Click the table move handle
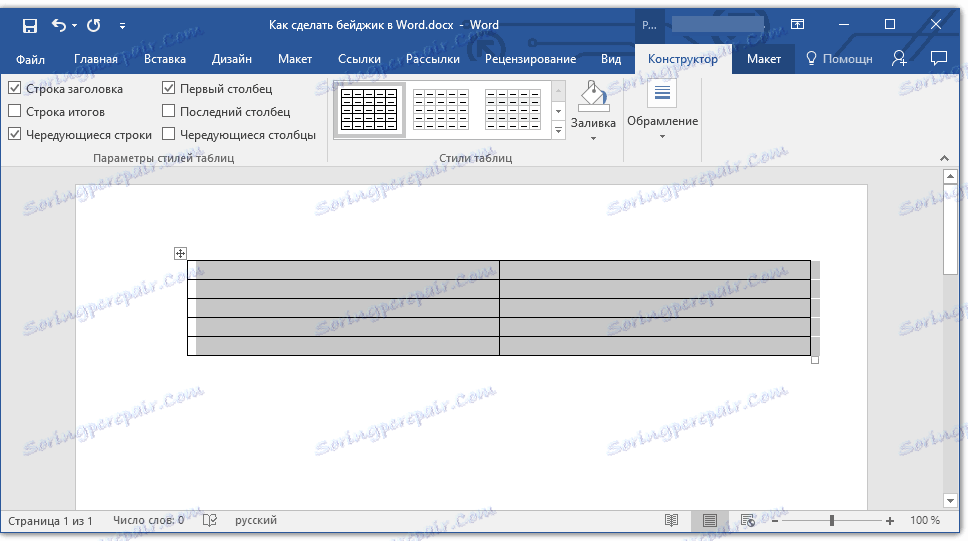968x541 pixels. 180,253
